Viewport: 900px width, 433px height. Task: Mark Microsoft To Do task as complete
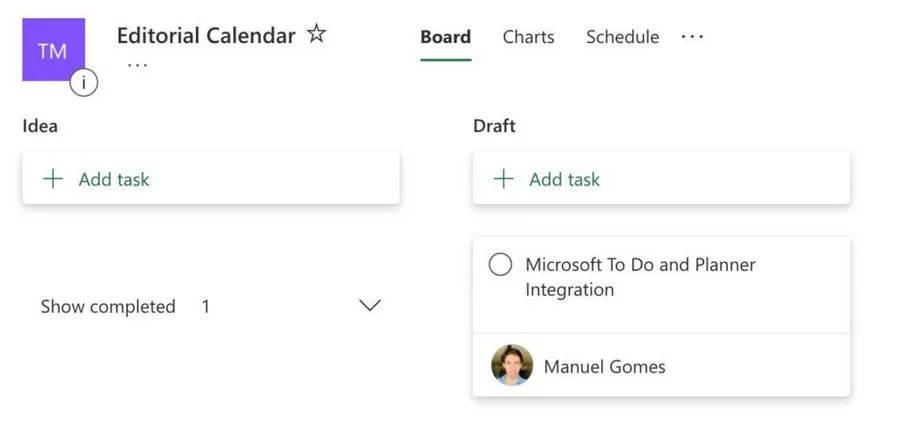click(x=500, y=265)
